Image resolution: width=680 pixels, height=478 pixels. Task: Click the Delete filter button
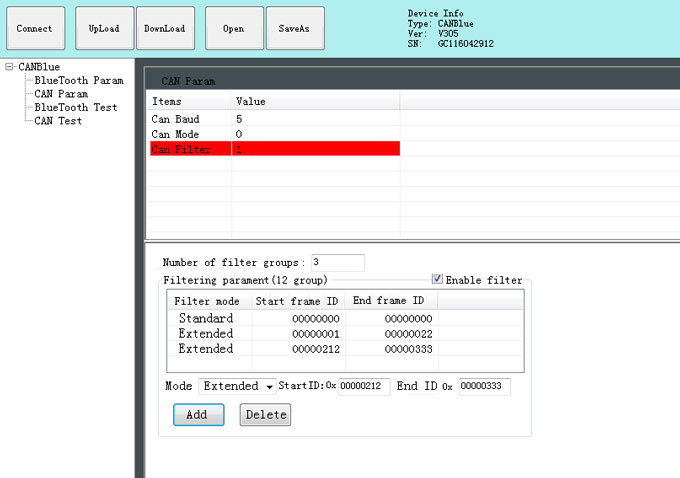tap(265, 415)
